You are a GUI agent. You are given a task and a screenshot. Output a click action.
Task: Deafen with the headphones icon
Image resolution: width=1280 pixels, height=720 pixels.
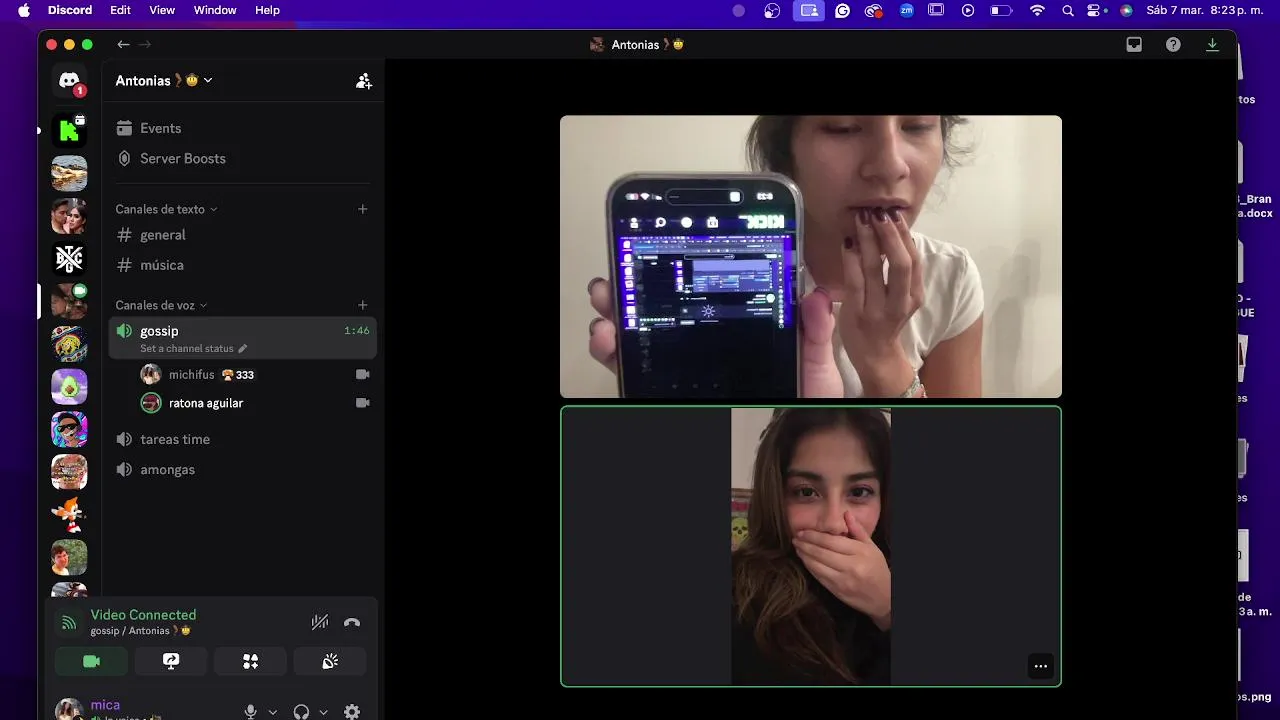301,712
